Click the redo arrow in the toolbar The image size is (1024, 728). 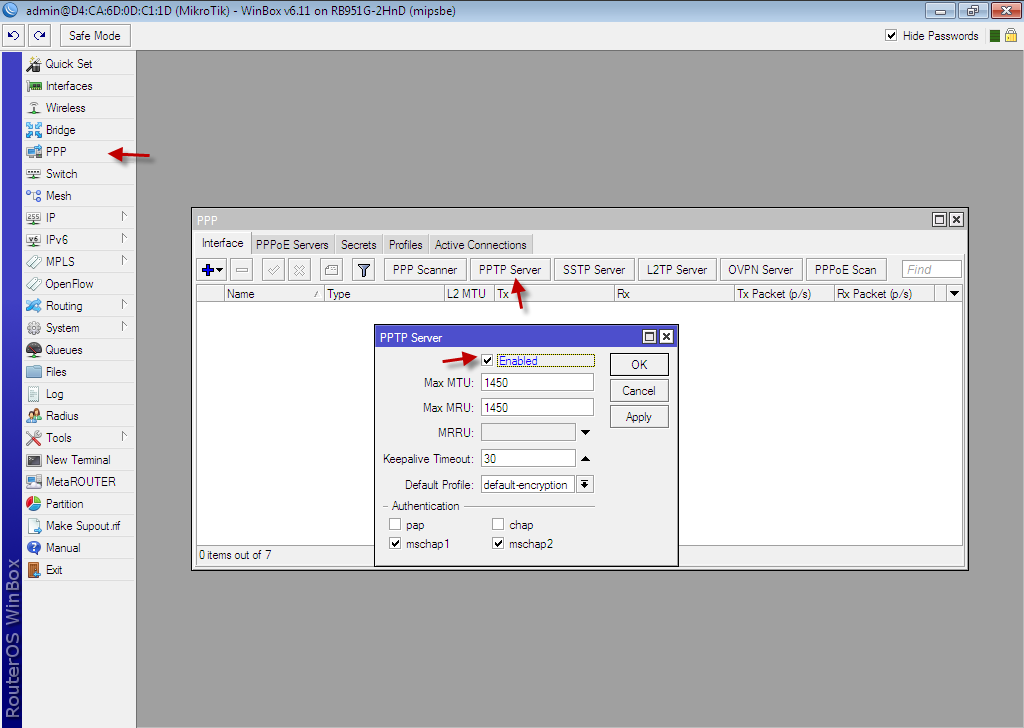coord(40,36)
